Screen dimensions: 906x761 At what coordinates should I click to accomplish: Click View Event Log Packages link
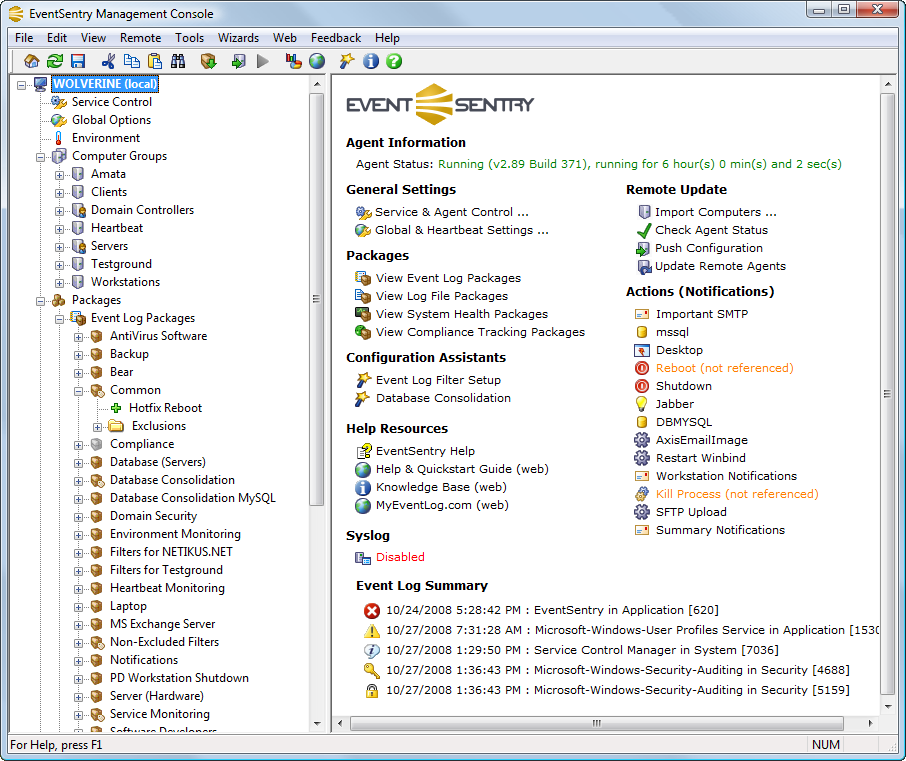click(x=448, y=278)
